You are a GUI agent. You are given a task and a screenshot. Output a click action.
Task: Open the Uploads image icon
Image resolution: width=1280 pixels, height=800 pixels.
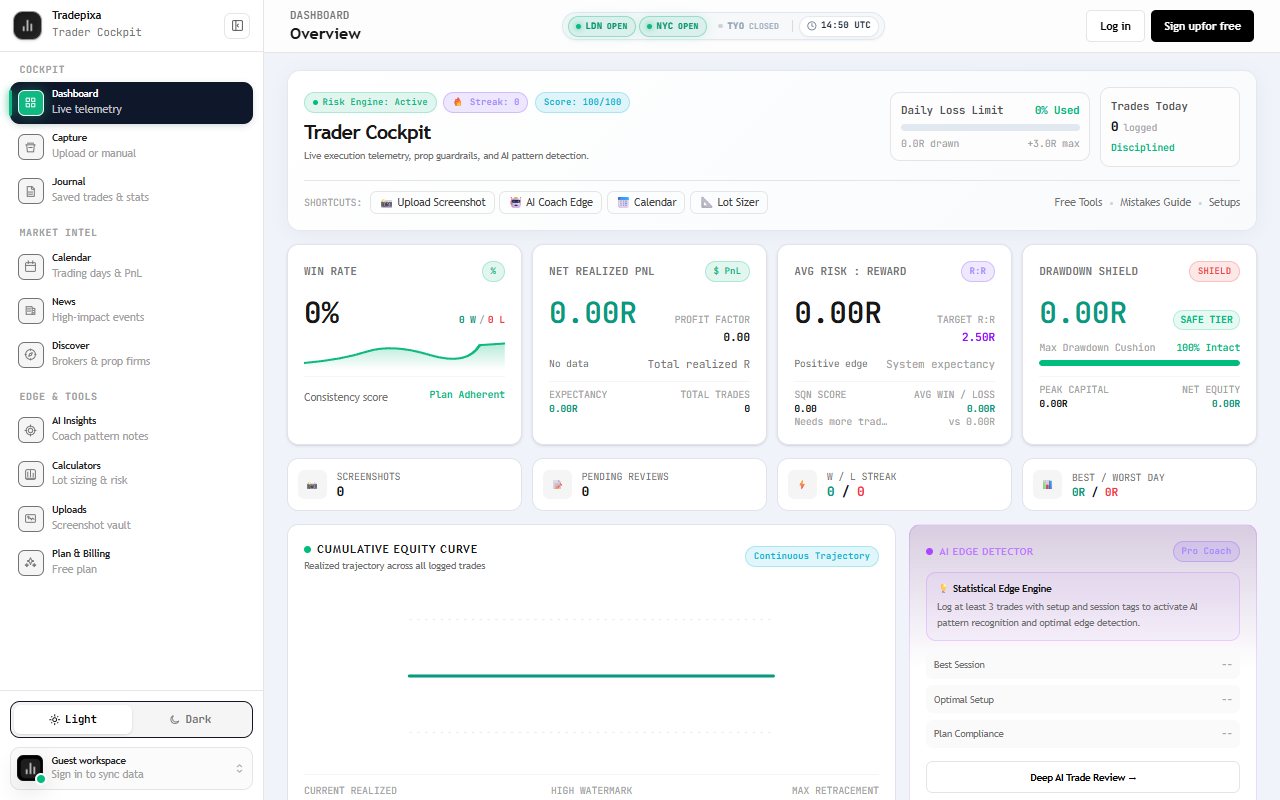[x=31, y=518]
